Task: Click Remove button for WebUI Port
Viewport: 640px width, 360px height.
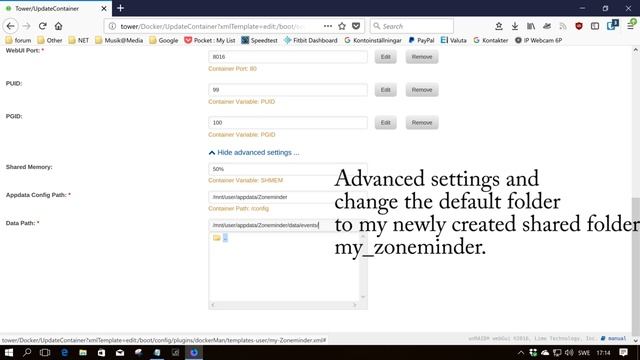Action: point(422,57)
